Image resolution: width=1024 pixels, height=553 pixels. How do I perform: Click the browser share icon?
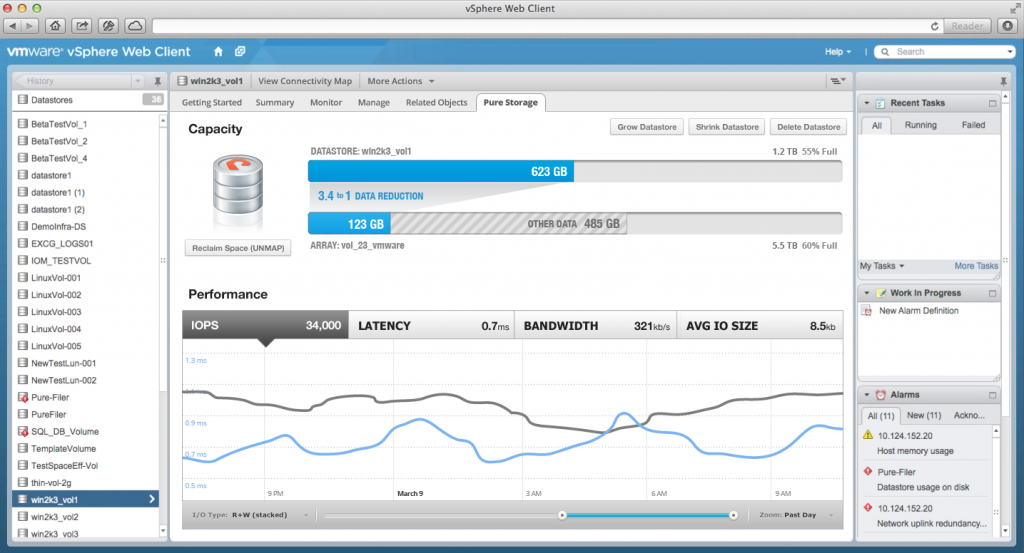click(82, 26)
